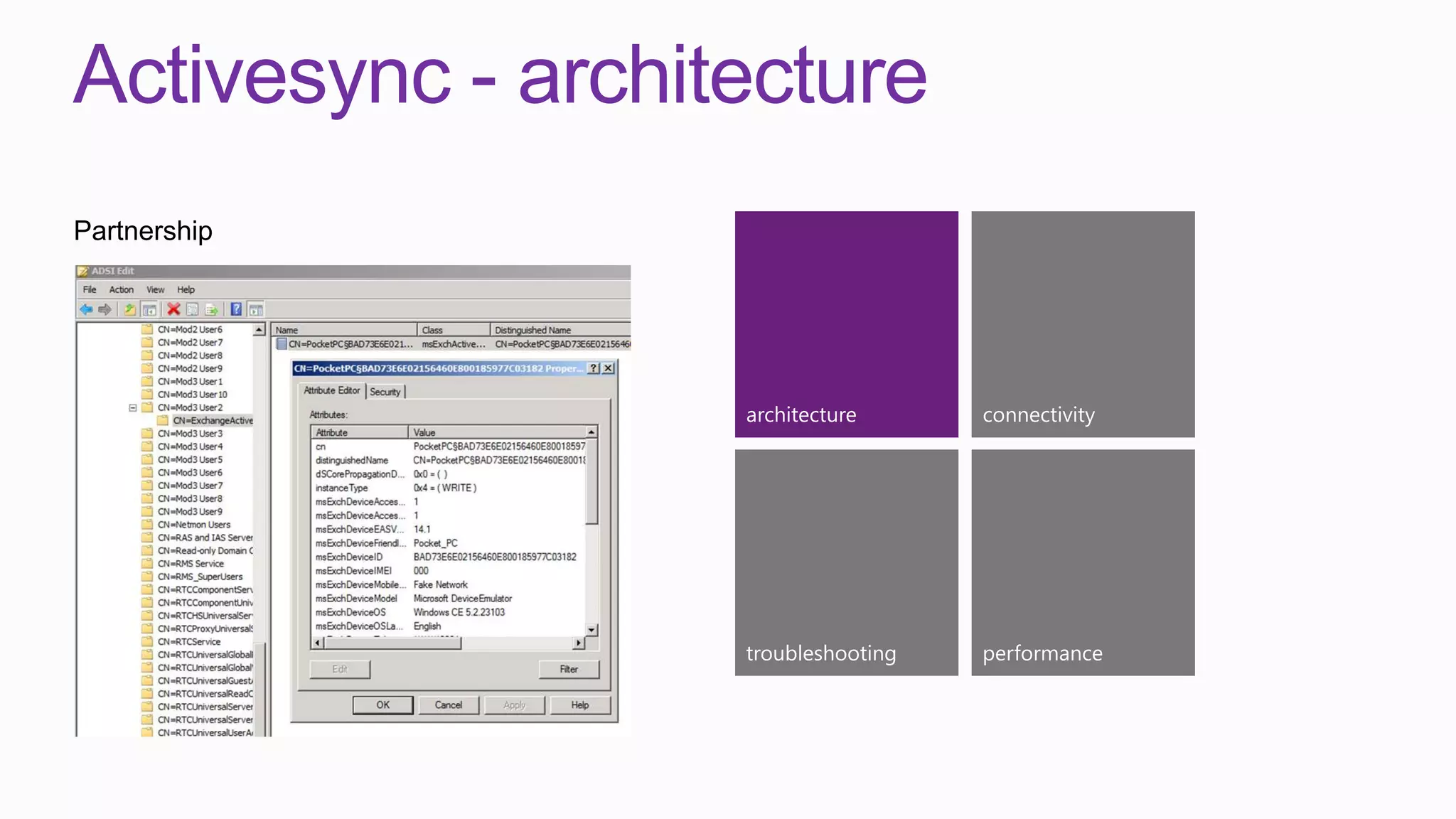The height and width of the screenshot is (819, 1456).
Task: Click the attribute list horizontal scroll left arrow
Action: point(317,643)
